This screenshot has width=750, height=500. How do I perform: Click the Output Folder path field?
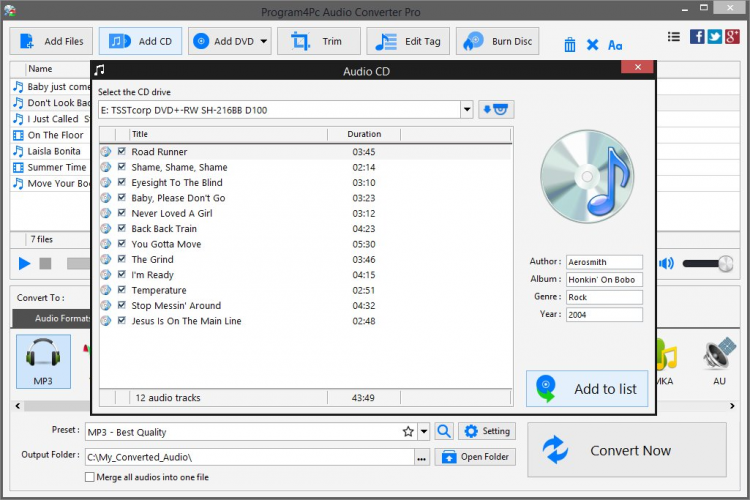pyautogui.click(x=250, y=457)
